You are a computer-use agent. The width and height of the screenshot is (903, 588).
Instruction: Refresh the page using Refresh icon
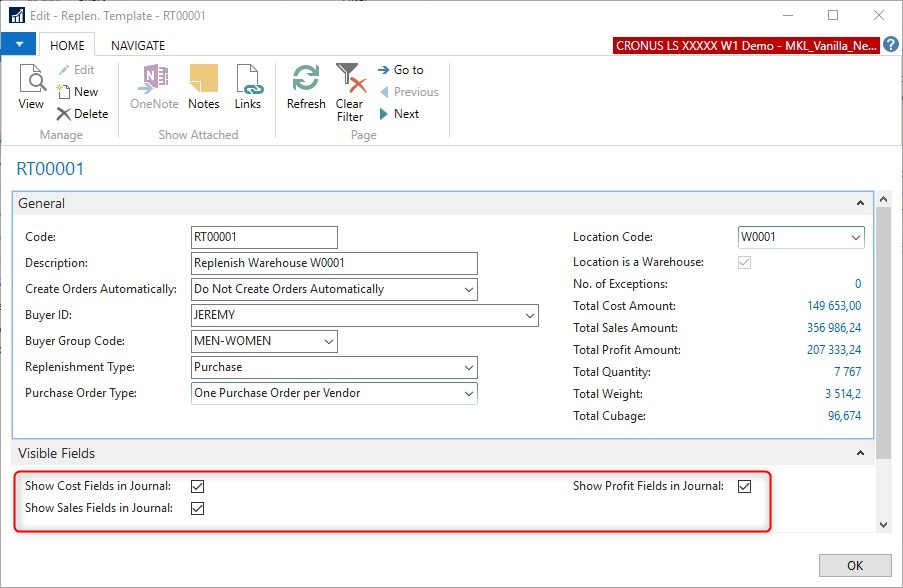[x=306, y=80]
